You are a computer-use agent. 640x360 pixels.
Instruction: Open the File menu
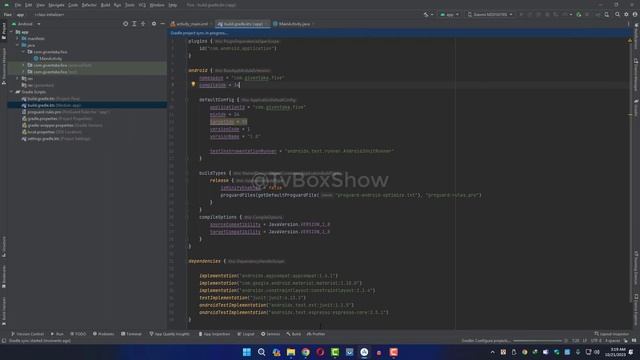pos(18,5)
